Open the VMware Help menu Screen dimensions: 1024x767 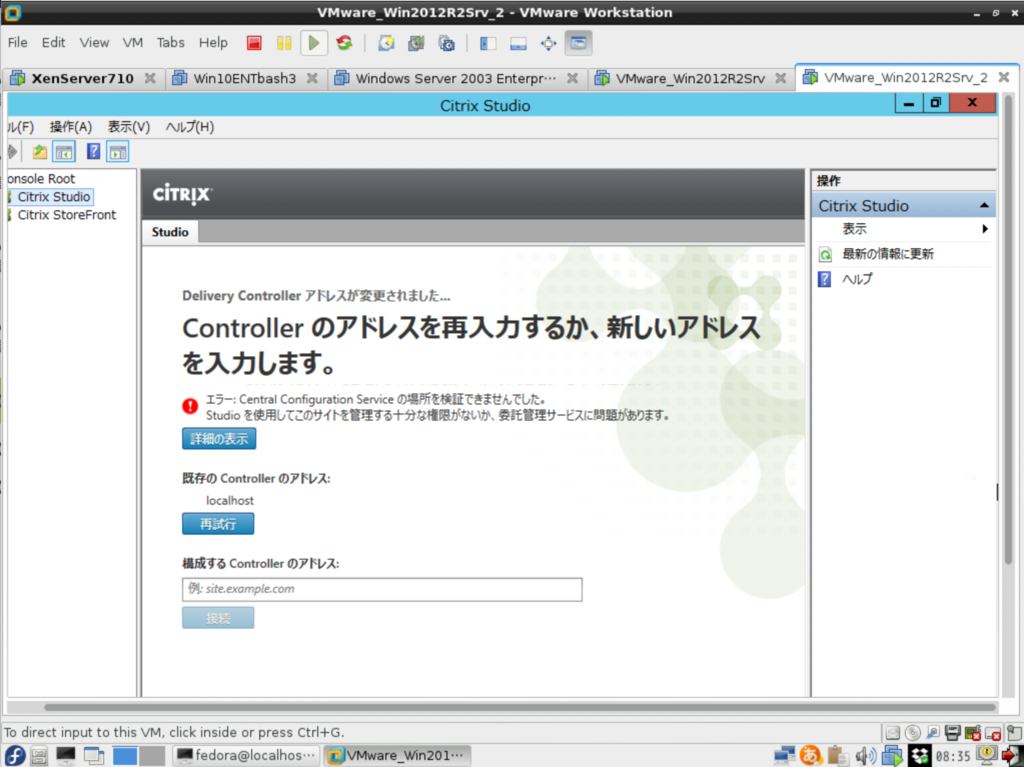pos(213,42)
